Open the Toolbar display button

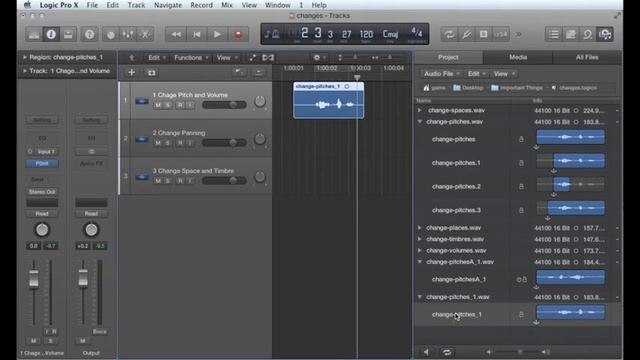68,34
